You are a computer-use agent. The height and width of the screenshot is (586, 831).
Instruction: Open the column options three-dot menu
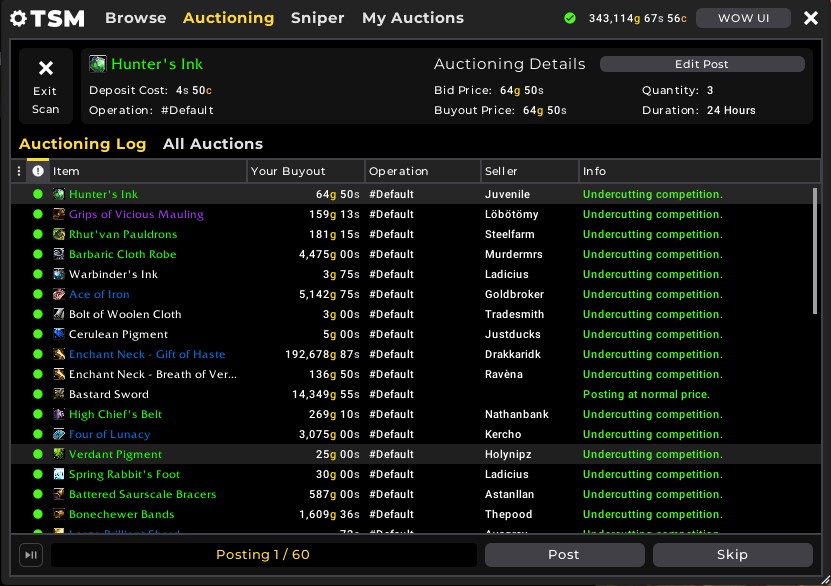[x=19, y=171]
